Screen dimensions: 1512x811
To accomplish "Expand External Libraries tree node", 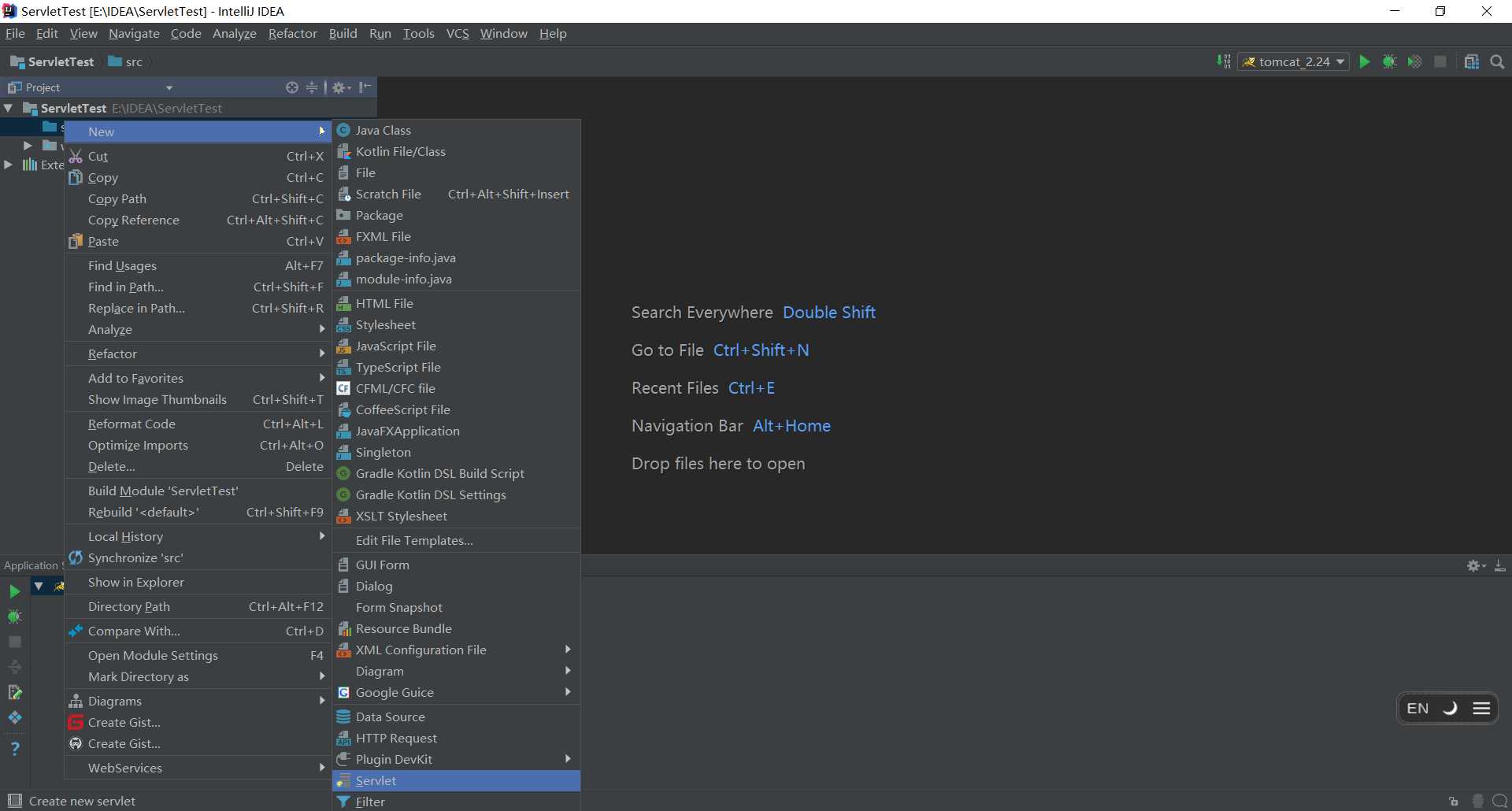I will pyautogui.click(x=9, y=165).
